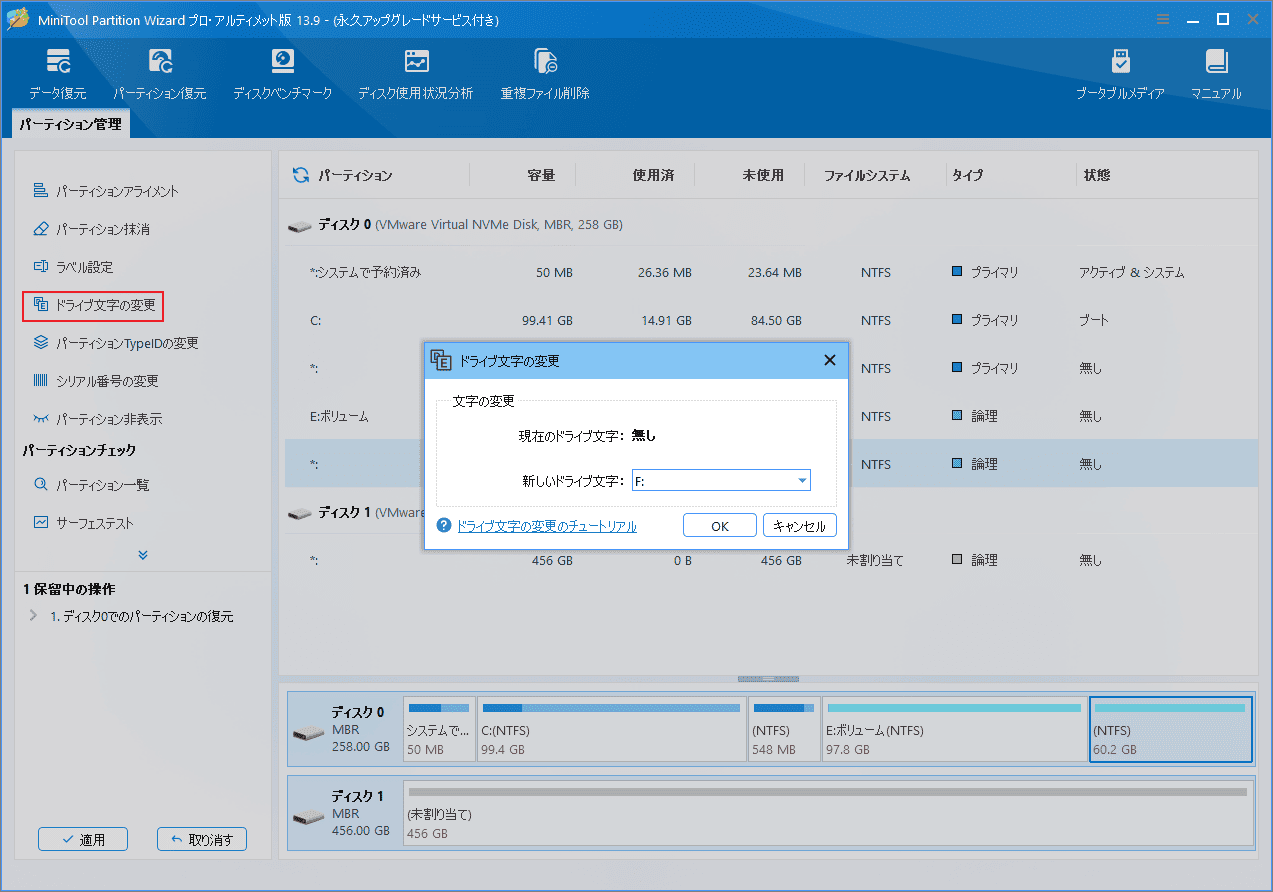Switch to the パーティション管理 tab

[71, 125]
